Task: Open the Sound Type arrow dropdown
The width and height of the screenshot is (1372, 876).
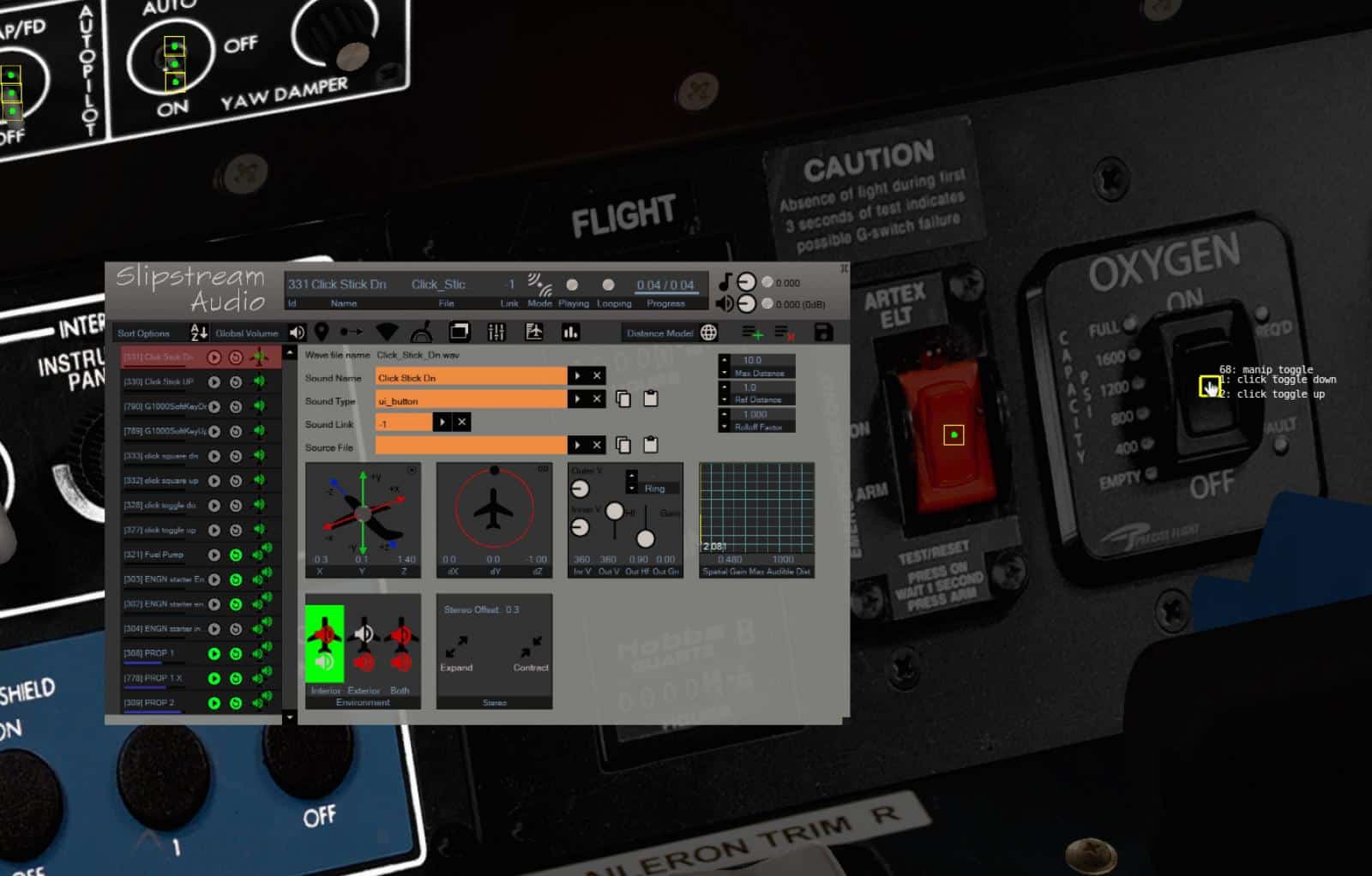Action: [577, 399]
